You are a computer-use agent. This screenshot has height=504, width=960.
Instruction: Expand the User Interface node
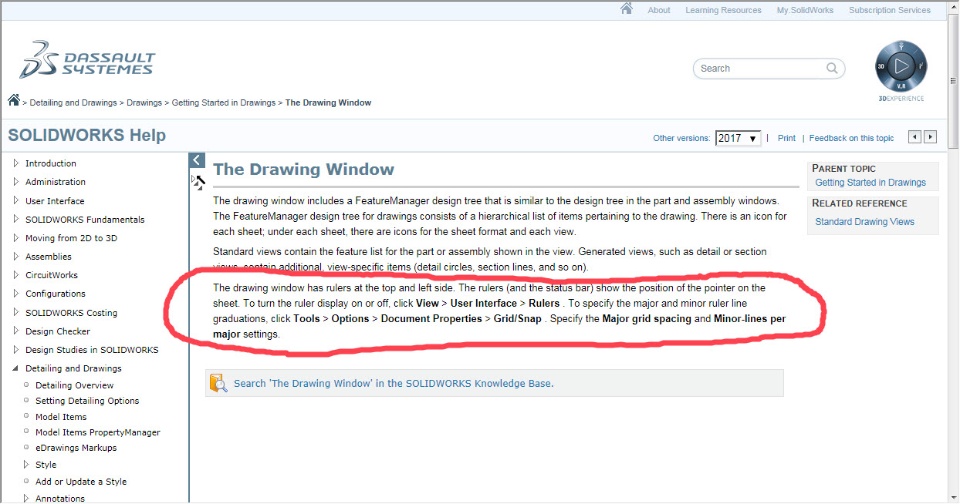tap(16, 200)
